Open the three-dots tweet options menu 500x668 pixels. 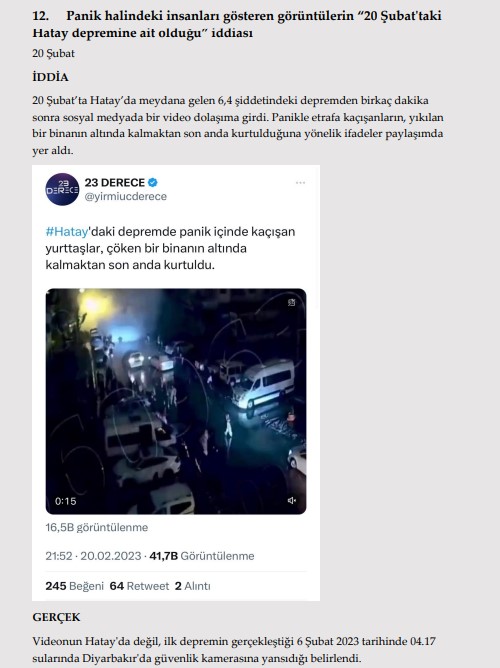(300, 183)
